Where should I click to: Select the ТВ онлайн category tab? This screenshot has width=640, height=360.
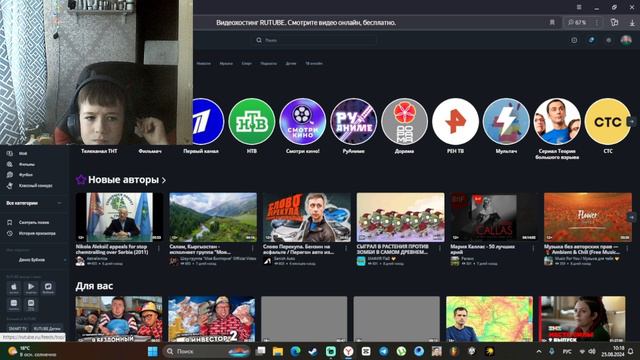click(314, 63)
